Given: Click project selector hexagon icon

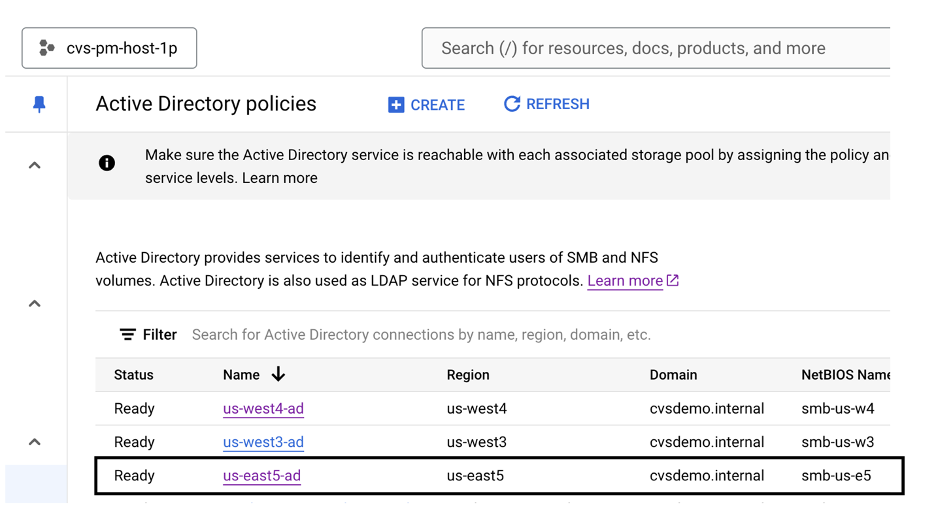Looking at the screenshot, I should click(x=47, y=48).
